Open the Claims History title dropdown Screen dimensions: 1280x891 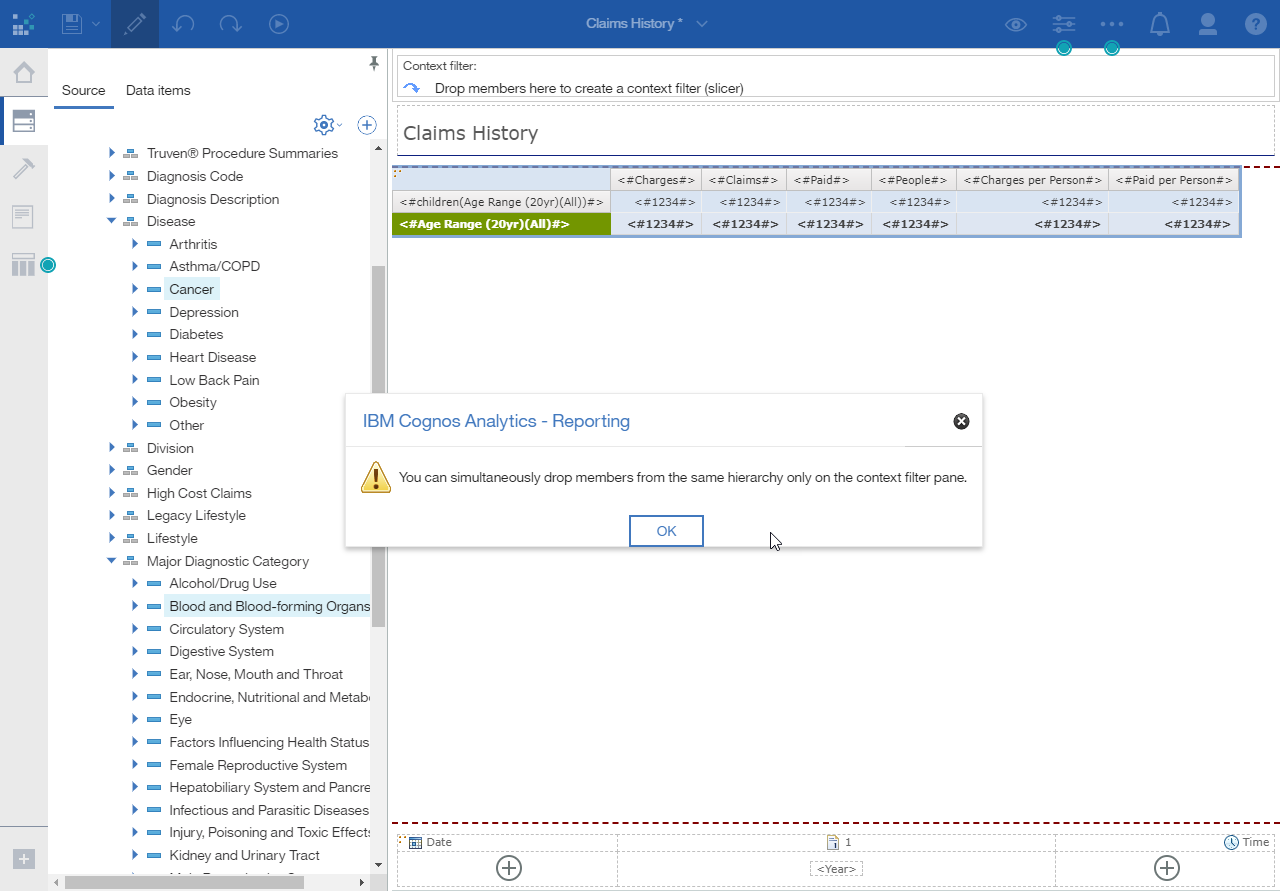coord(702,24)
